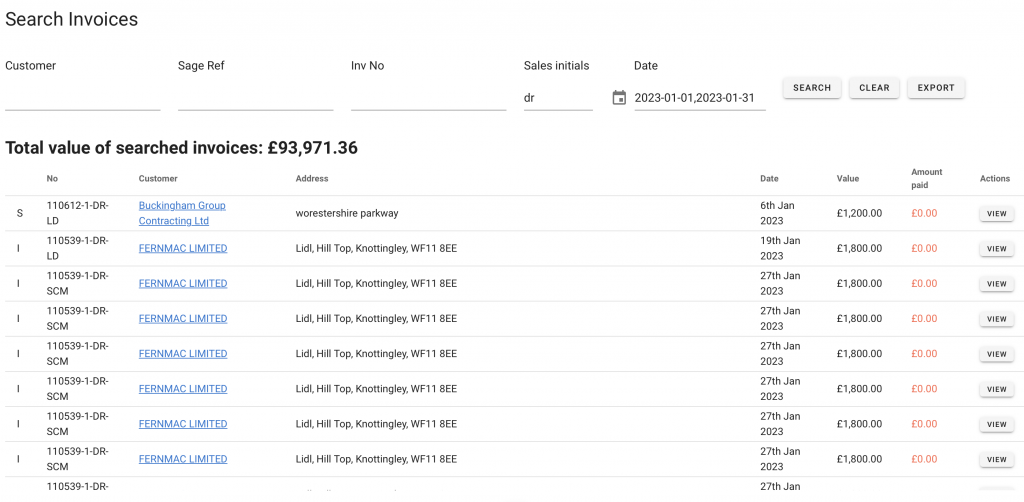This screenshot has height=502, width=1024.
Task: Click the date range input field
Action: pyautogui.click(x=699, y=98)
